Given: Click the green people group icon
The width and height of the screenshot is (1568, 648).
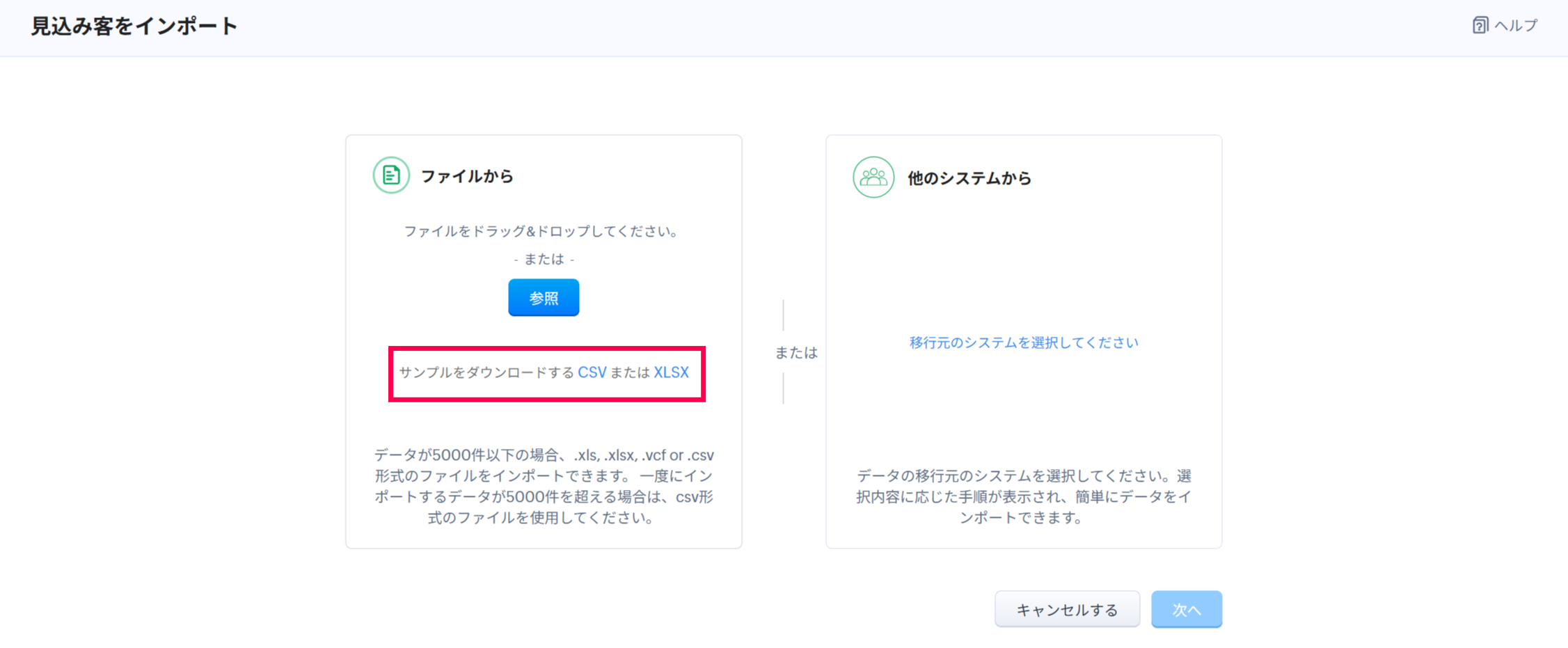Looking at the screenshot, I should point(873,177).
